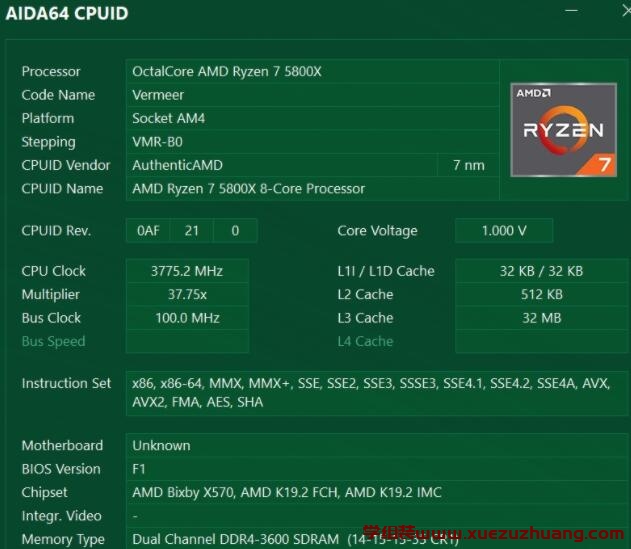Click the CPUID Vendor label
The height and width of the screenshot is (549, 631).
(66, 165)
